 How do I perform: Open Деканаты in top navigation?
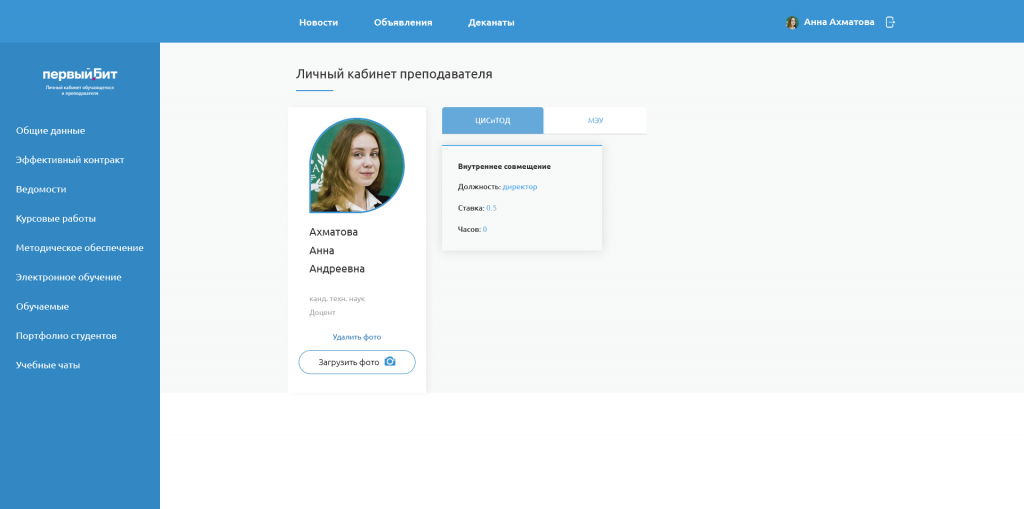[x=491, y=22]
